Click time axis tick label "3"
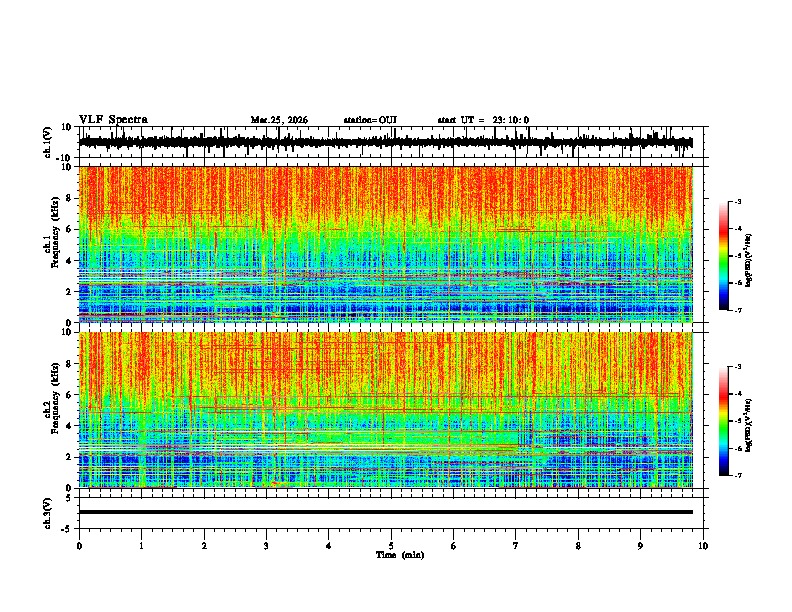792x612 pixels. 266,546
